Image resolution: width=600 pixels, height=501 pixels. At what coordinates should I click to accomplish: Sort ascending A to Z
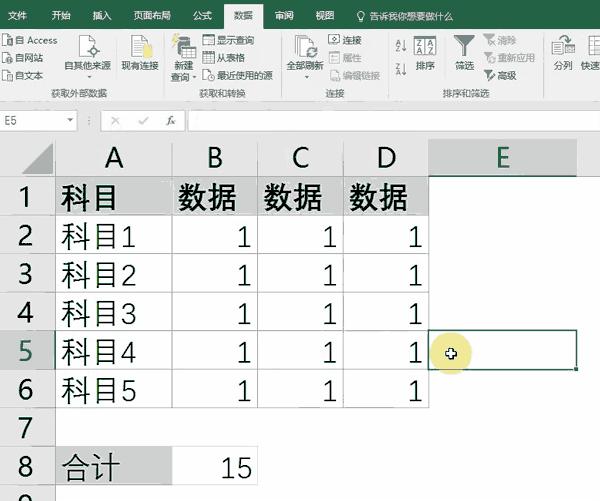coord(401,46)
